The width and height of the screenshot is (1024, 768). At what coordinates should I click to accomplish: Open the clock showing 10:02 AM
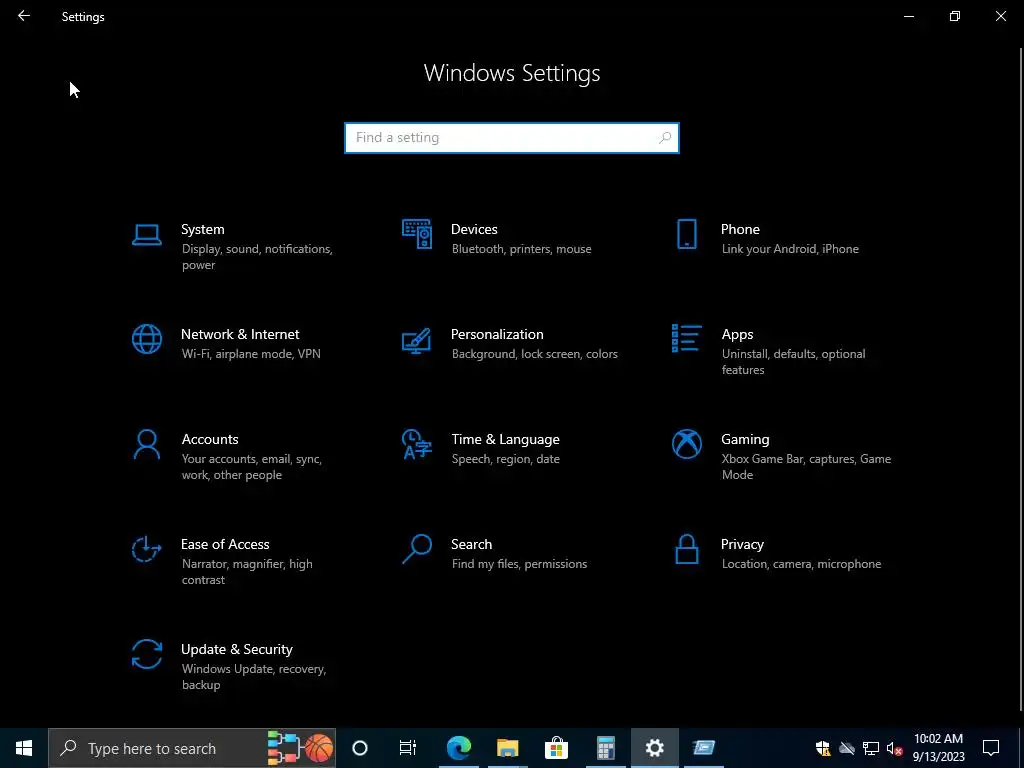(938, 748)
